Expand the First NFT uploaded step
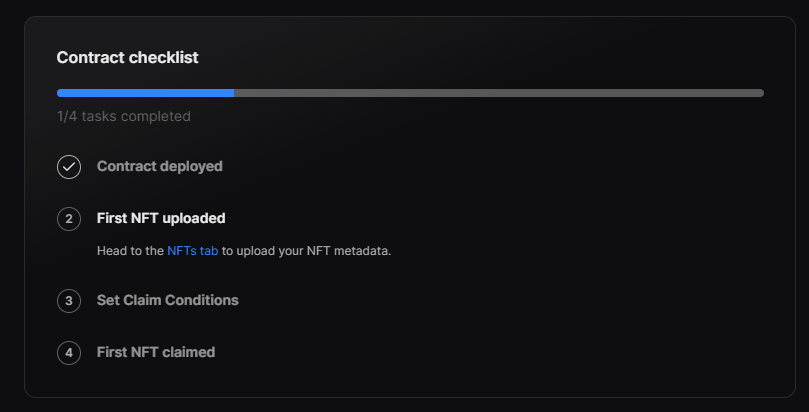 [160, 218]
